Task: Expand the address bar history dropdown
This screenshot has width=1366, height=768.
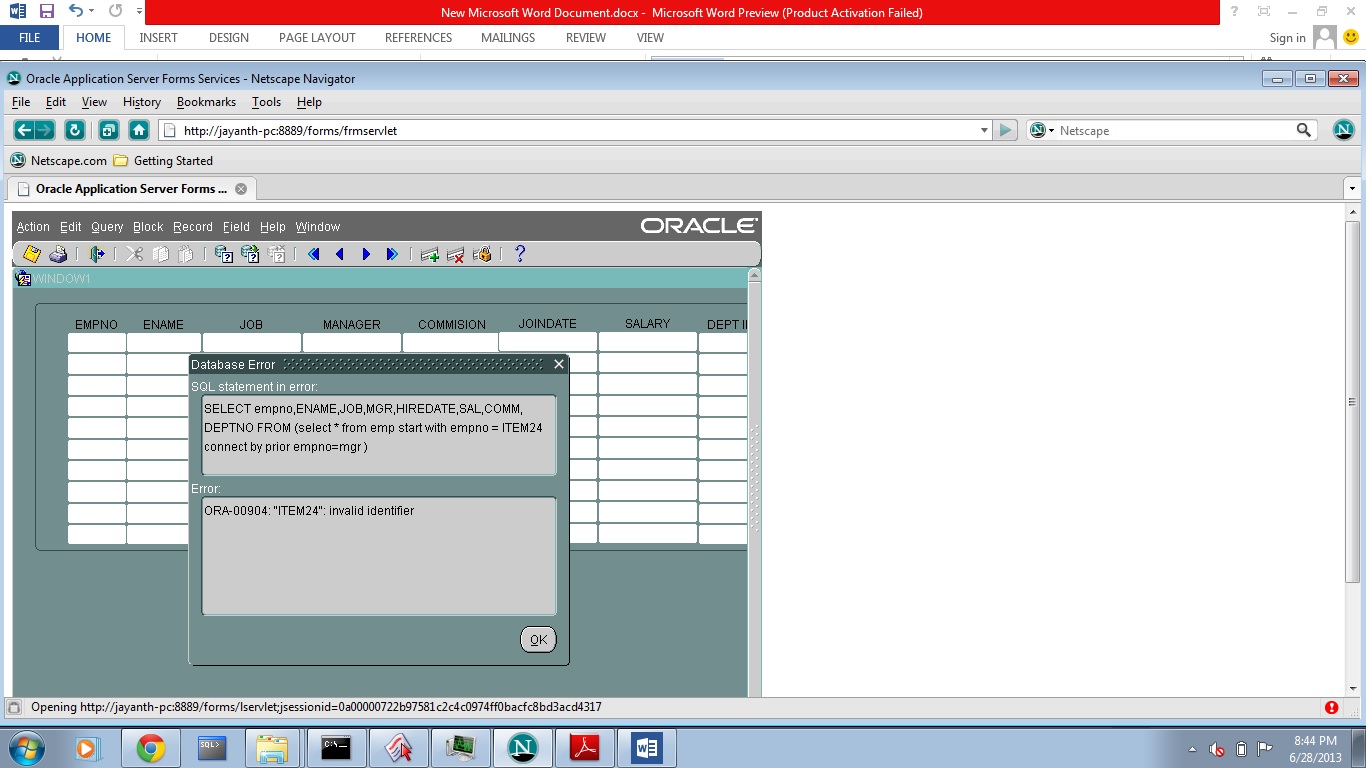Action: tap(984, 130)
